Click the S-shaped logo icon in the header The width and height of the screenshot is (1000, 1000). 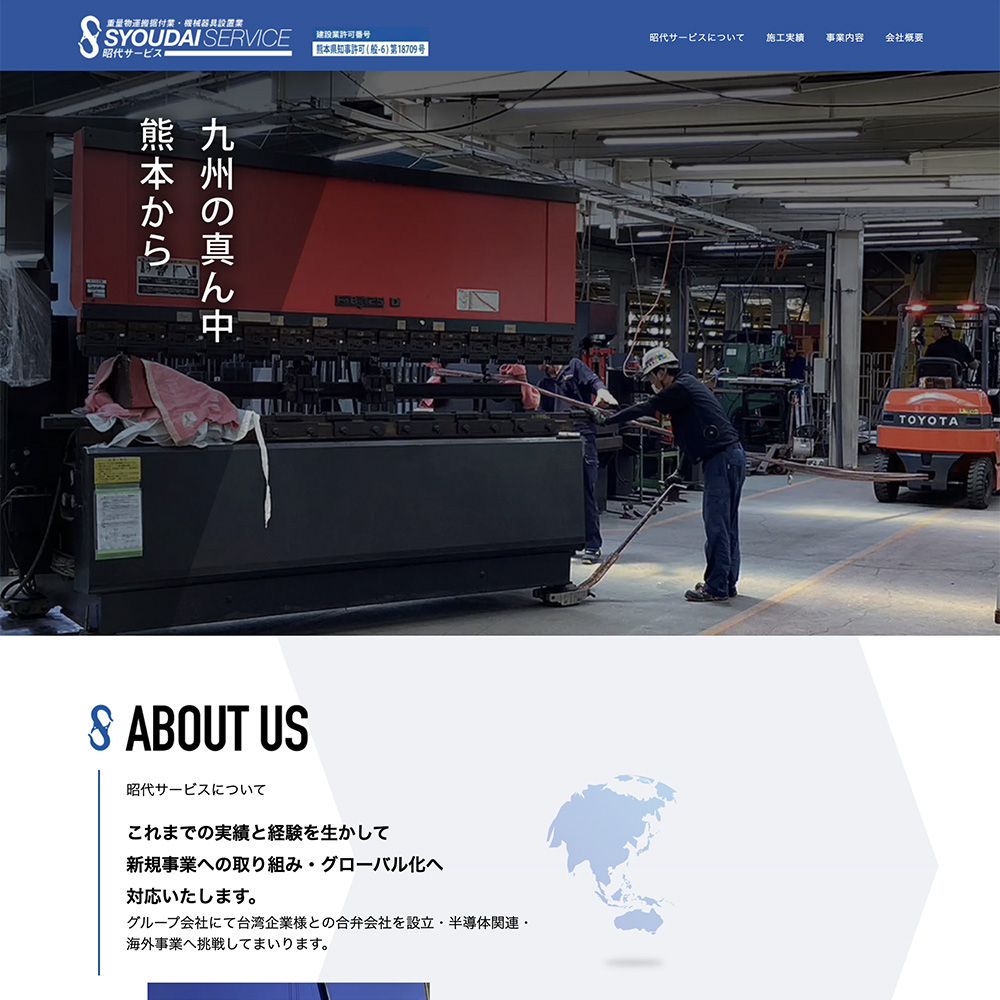(91, 36)
